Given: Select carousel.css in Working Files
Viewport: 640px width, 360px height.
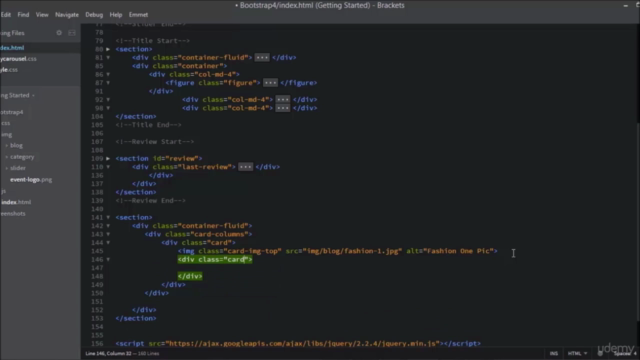Looking at the screenshot, I should point(18,59).
